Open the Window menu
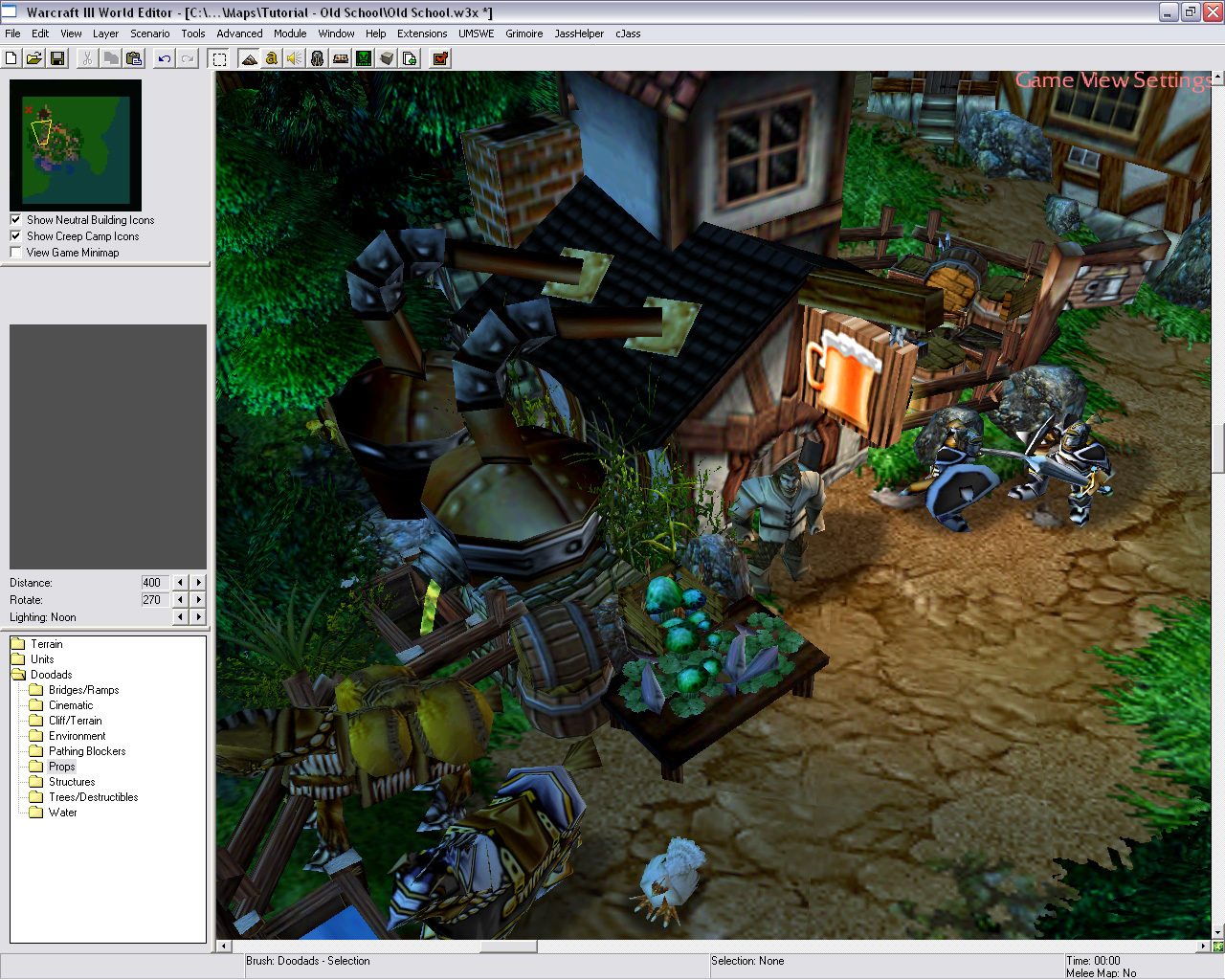The image size is (1225, 980). (x=337, y=33)
